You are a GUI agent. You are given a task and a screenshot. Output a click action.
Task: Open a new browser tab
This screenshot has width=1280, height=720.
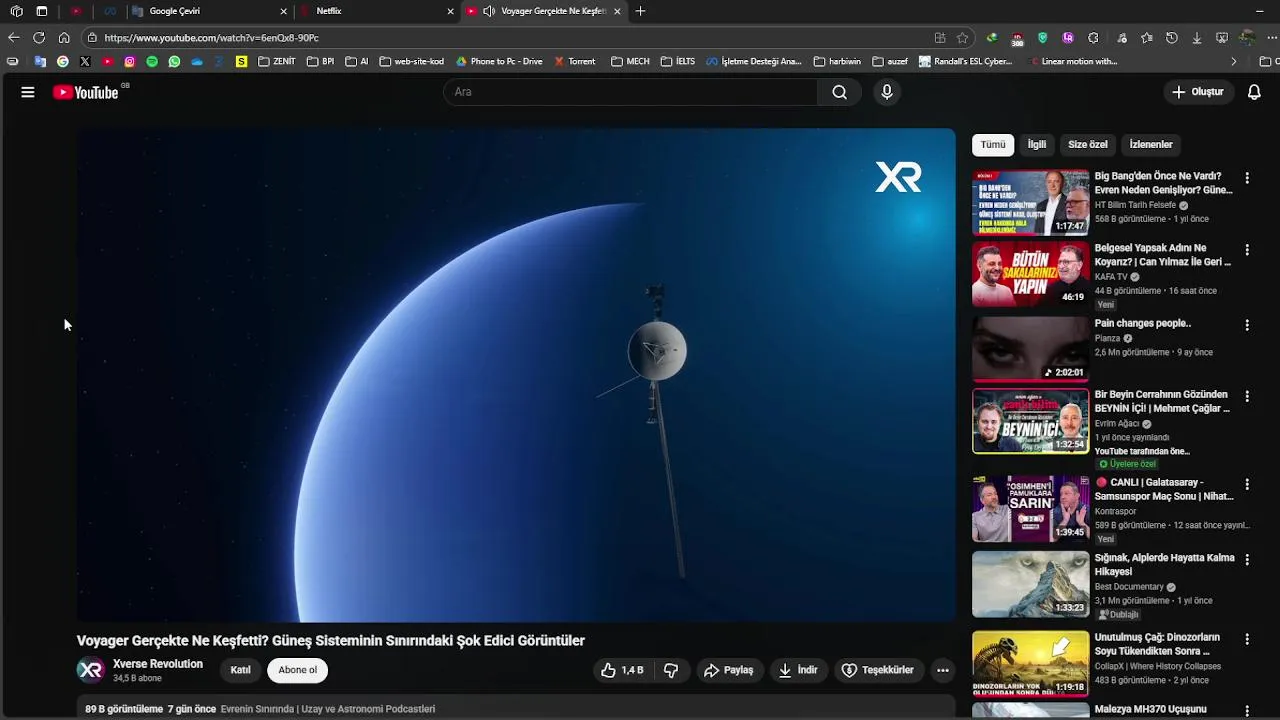point(640,11)
